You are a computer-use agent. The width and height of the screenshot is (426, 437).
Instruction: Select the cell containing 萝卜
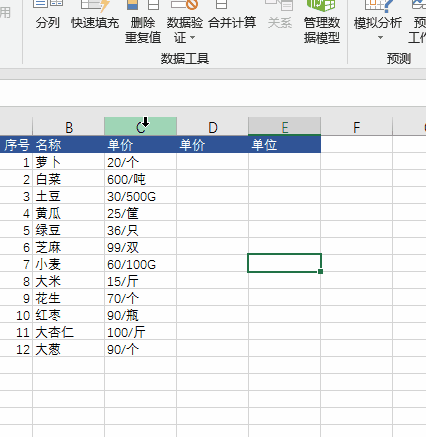click(x=69, y=162)
